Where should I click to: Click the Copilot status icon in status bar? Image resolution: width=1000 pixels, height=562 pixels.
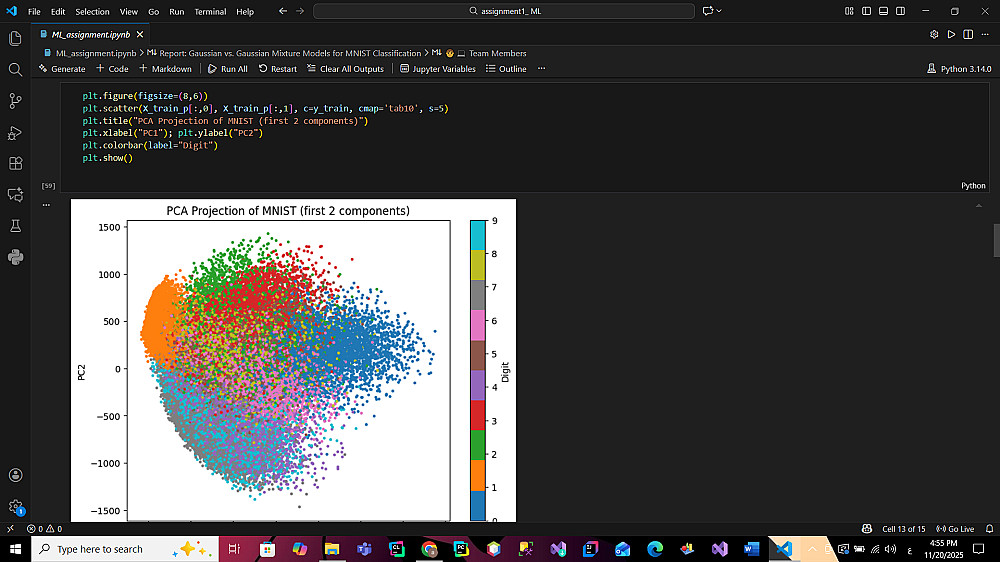point(867,529)
